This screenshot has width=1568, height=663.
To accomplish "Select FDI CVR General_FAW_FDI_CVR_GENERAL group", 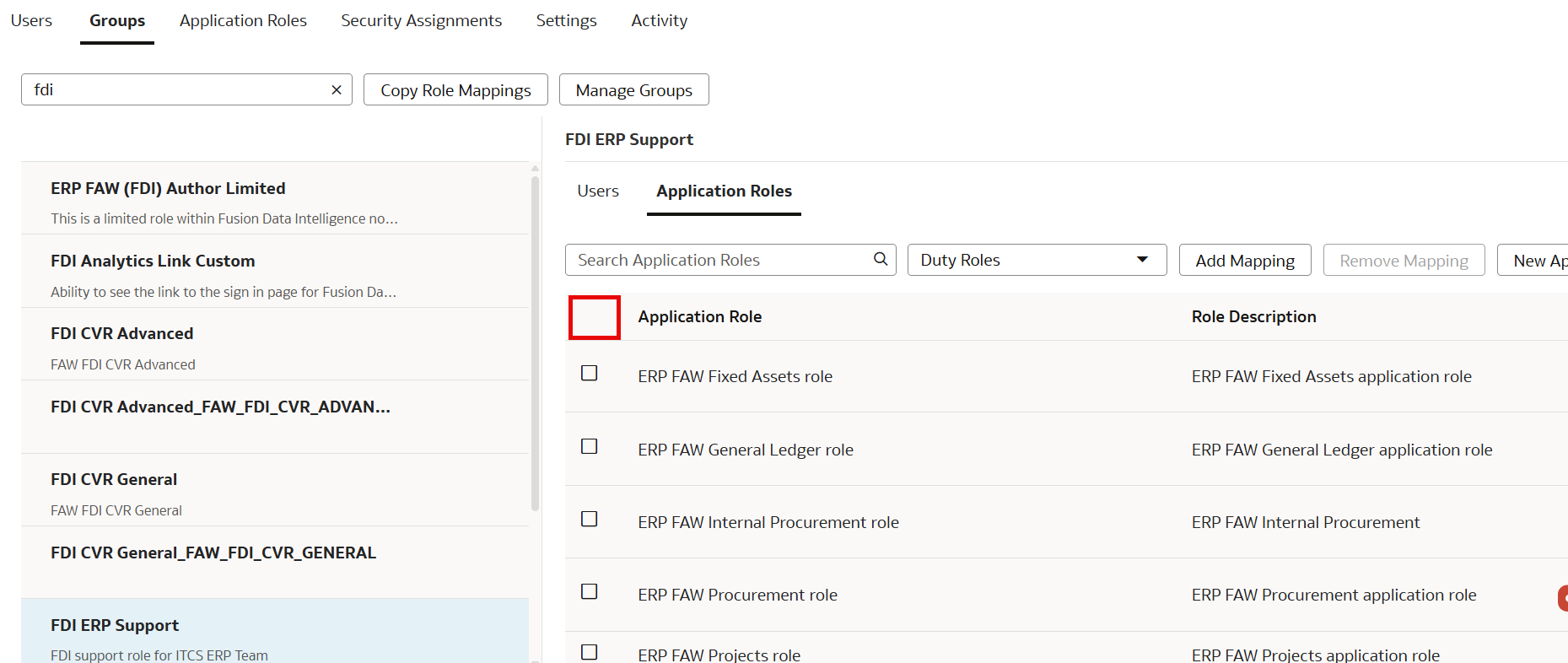I will [275, 563].
